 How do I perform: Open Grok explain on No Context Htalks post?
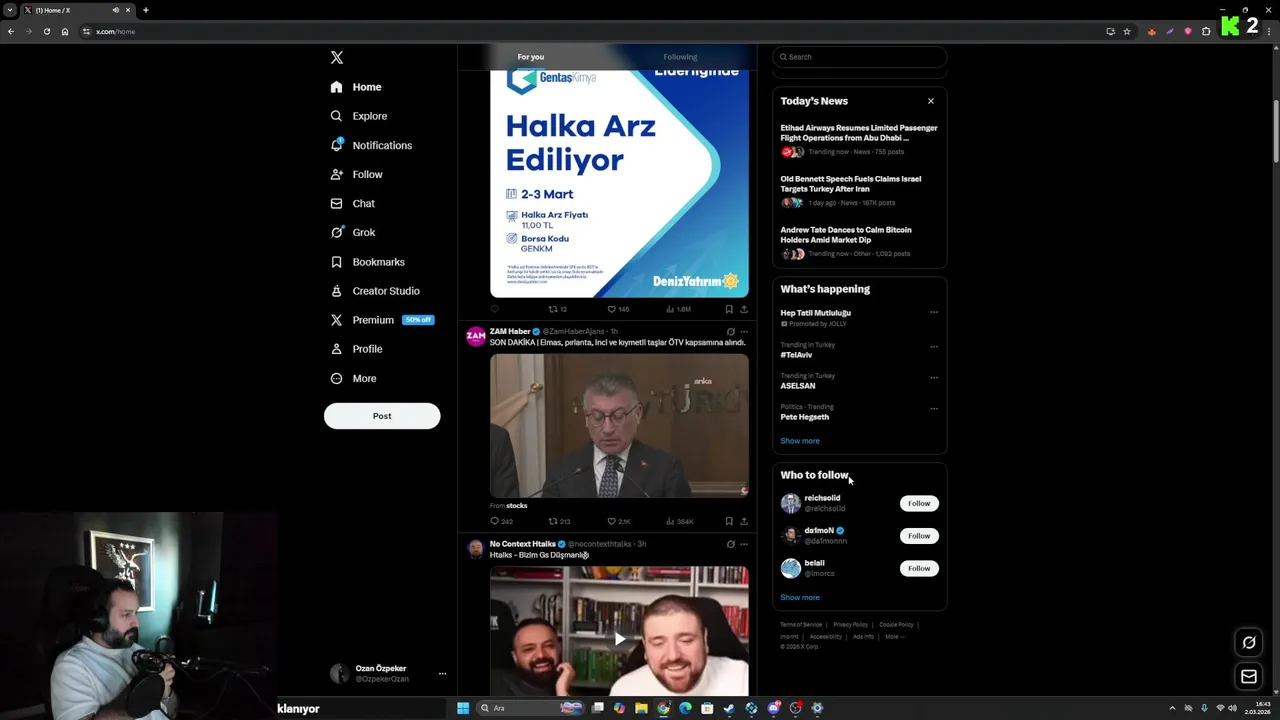pyautogui.click(x=731, y=544)
